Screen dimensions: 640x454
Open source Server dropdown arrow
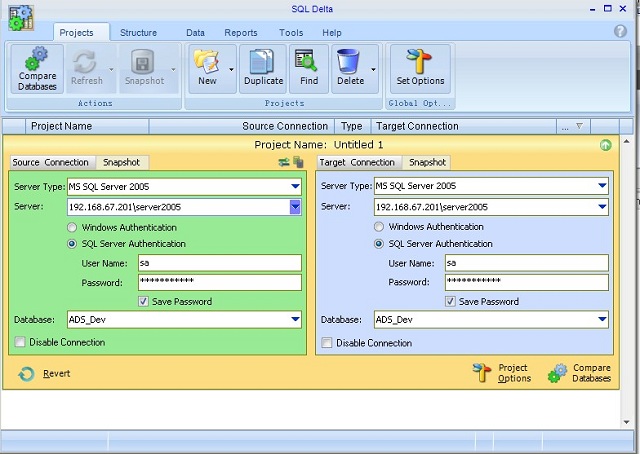295,207
